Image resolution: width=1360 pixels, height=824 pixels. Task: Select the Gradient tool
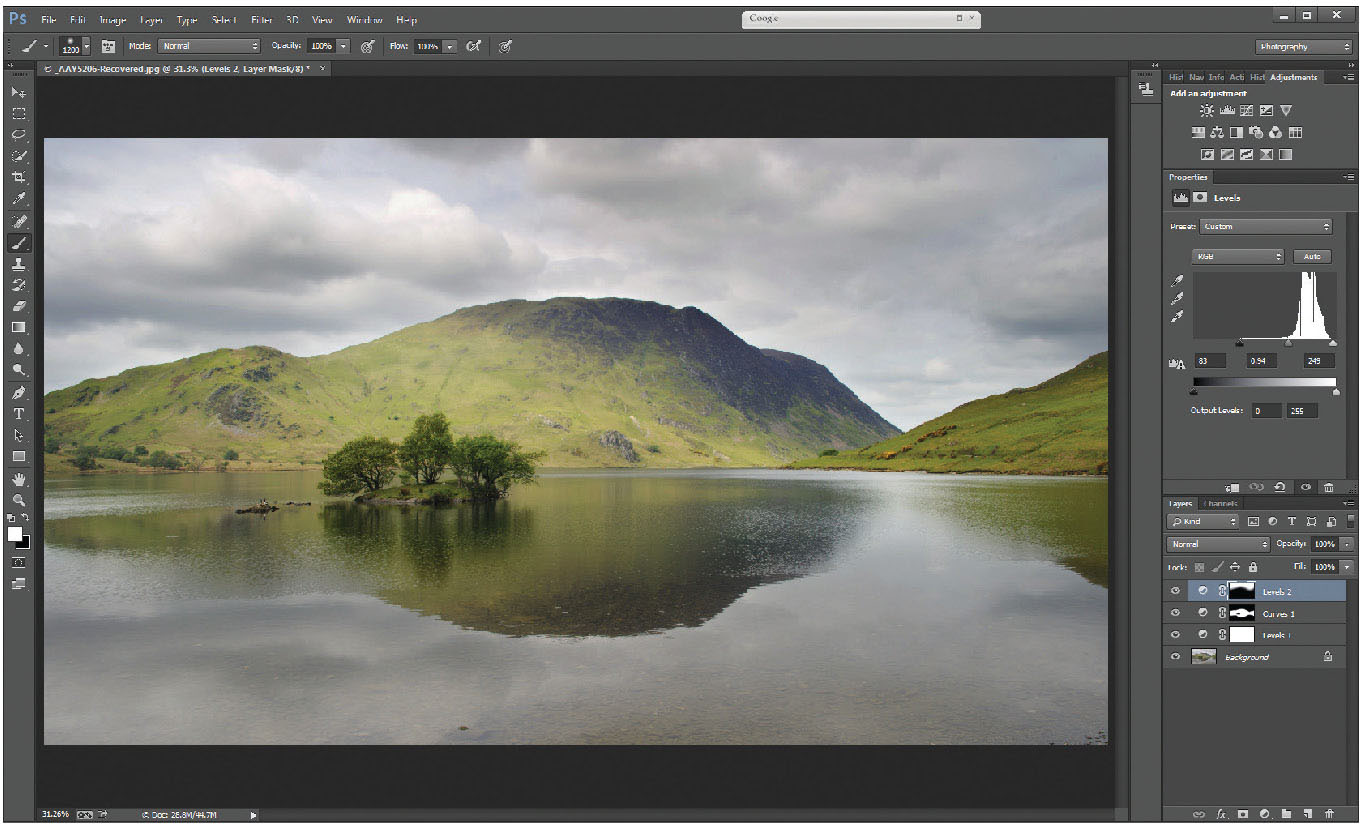tap(18, 327)
